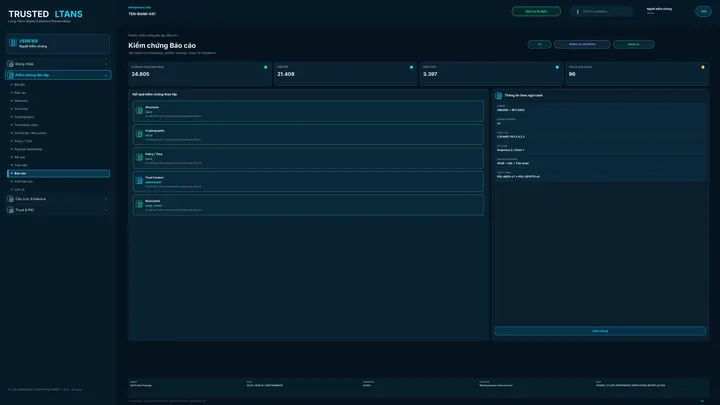The width and height of the screenshot is (720, 405).
Task: Click the 3.397 statistic value
Action: click(430, 74)
